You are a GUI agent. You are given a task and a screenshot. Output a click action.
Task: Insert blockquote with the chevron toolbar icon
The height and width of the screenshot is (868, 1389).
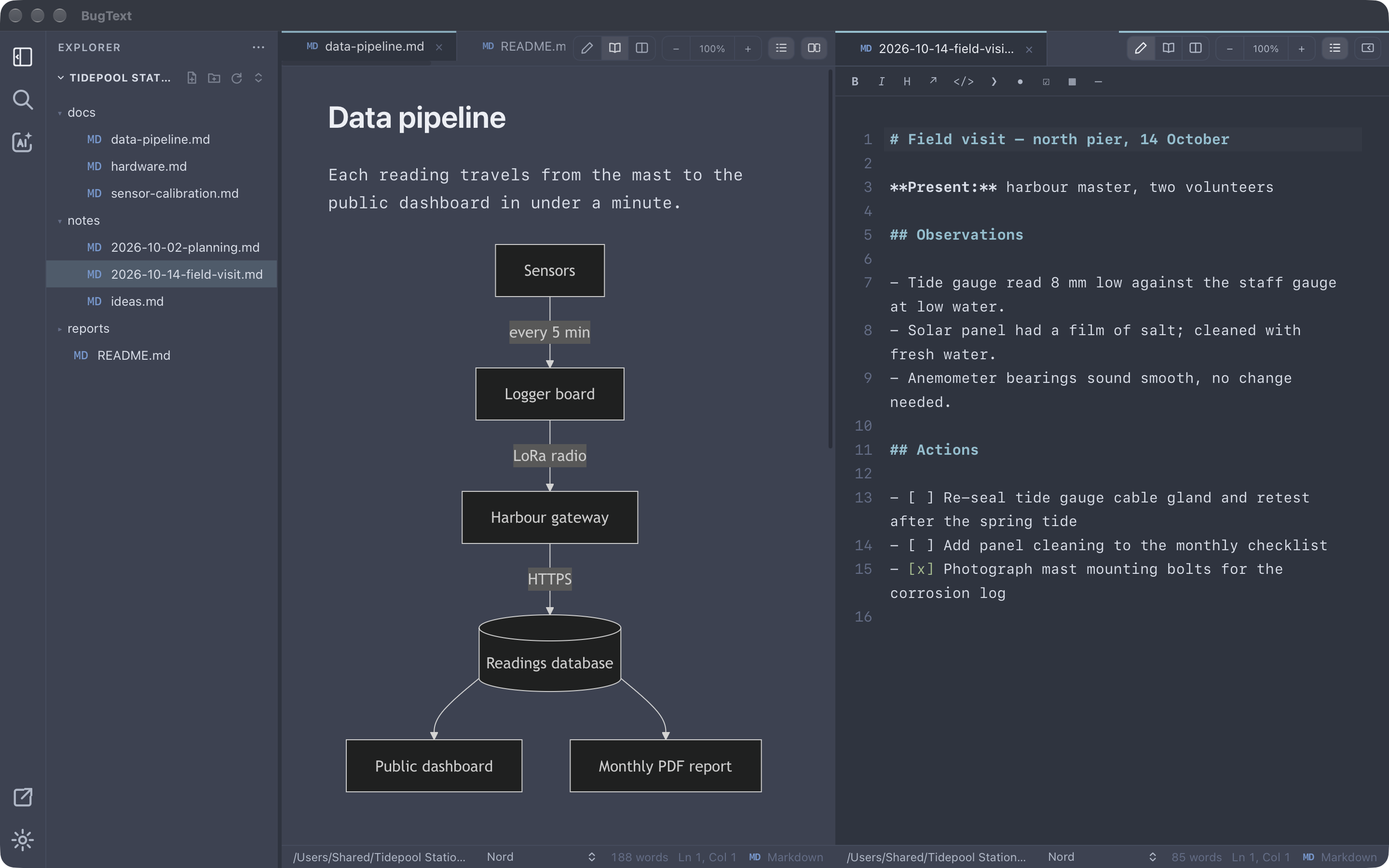coord(994,81)
